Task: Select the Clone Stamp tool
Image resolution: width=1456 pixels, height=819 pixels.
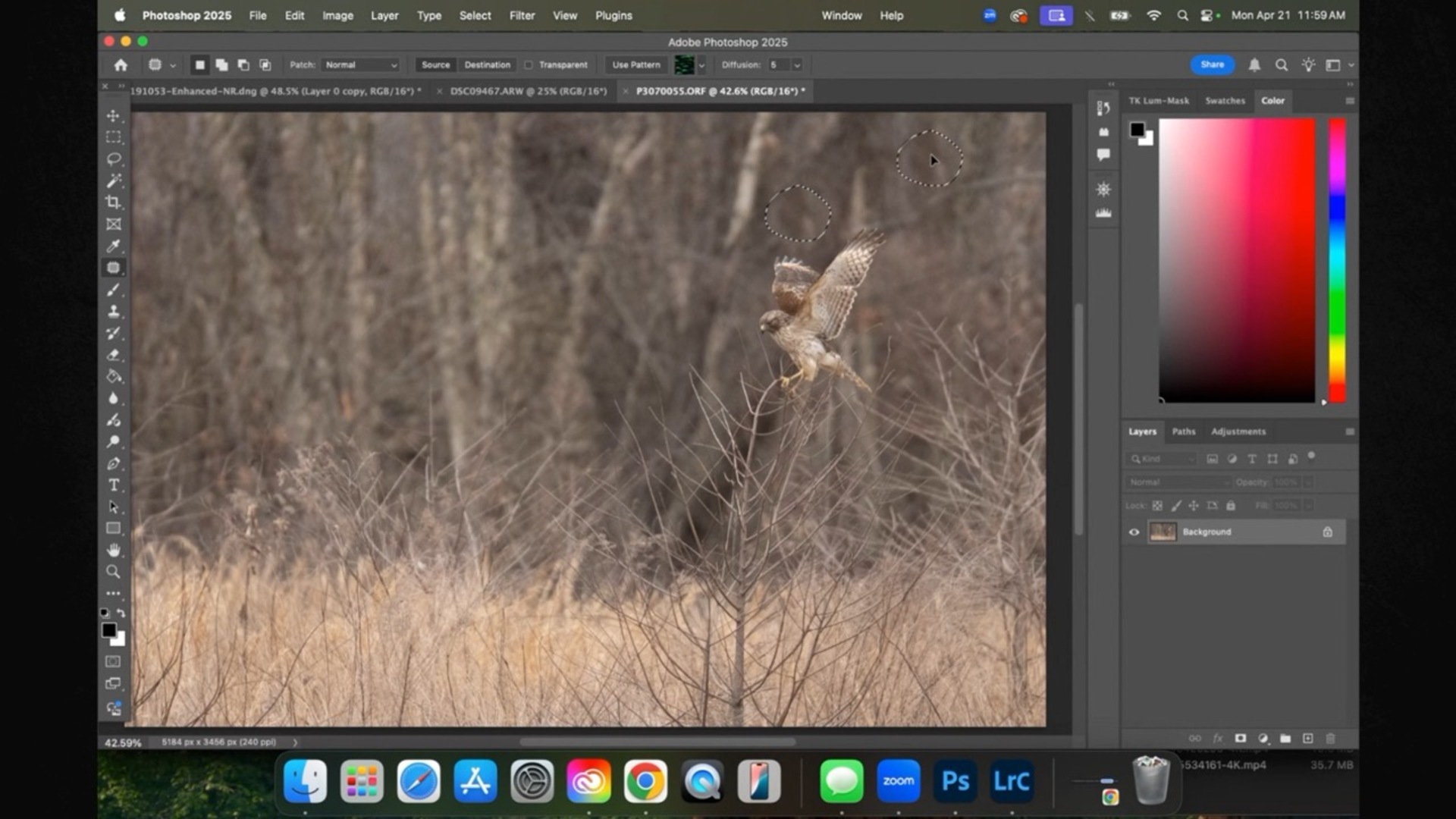Action: (x=114, y=311)
